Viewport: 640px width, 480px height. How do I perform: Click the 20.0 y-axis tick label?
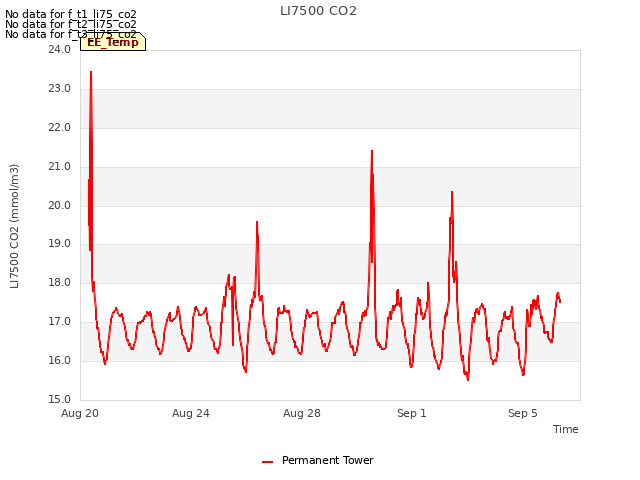coord(60,205)
